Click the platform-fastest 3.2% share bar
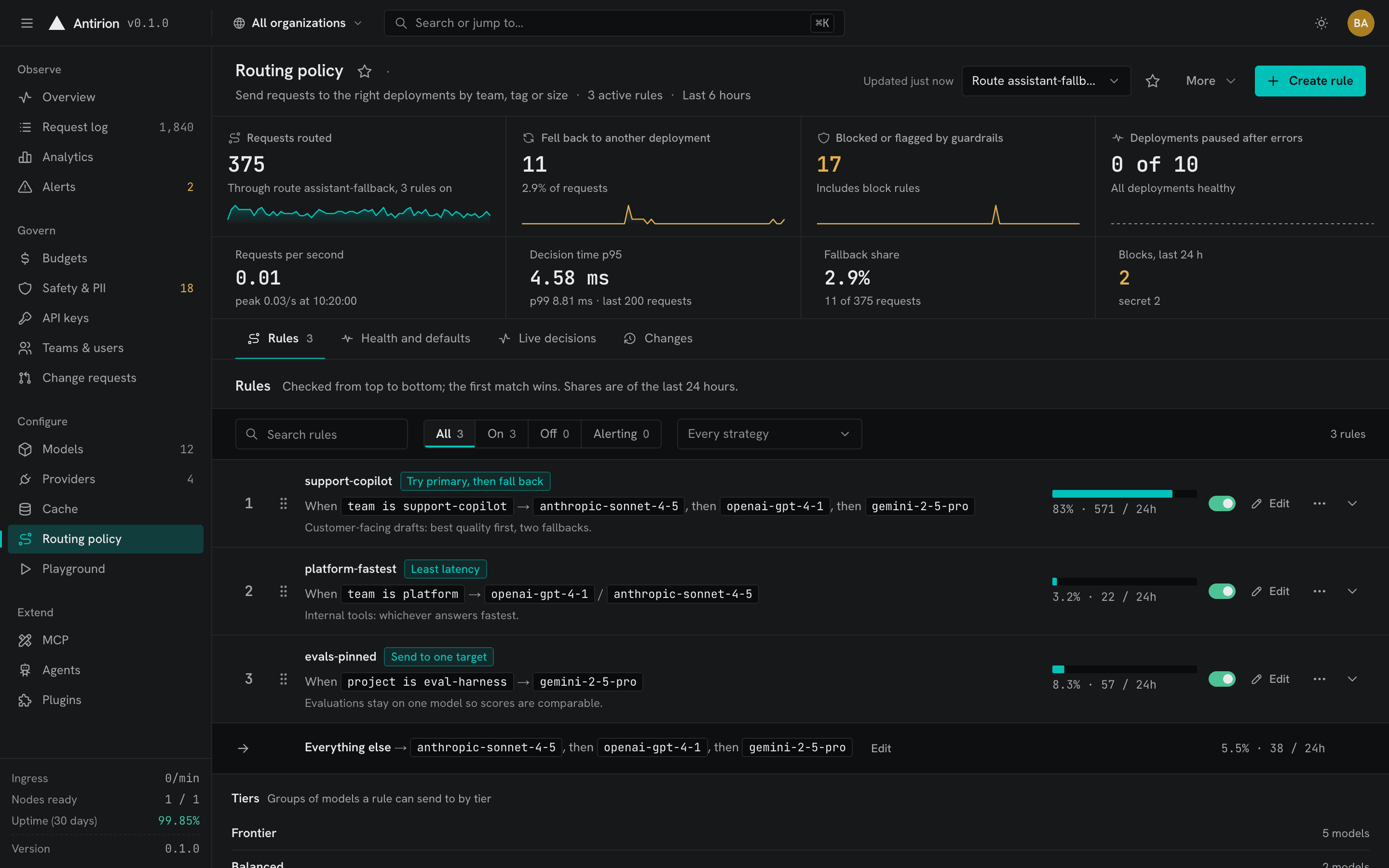The width and height of the screenshot is (1389, 868). pyautogui.click(x=1124, y=582)
